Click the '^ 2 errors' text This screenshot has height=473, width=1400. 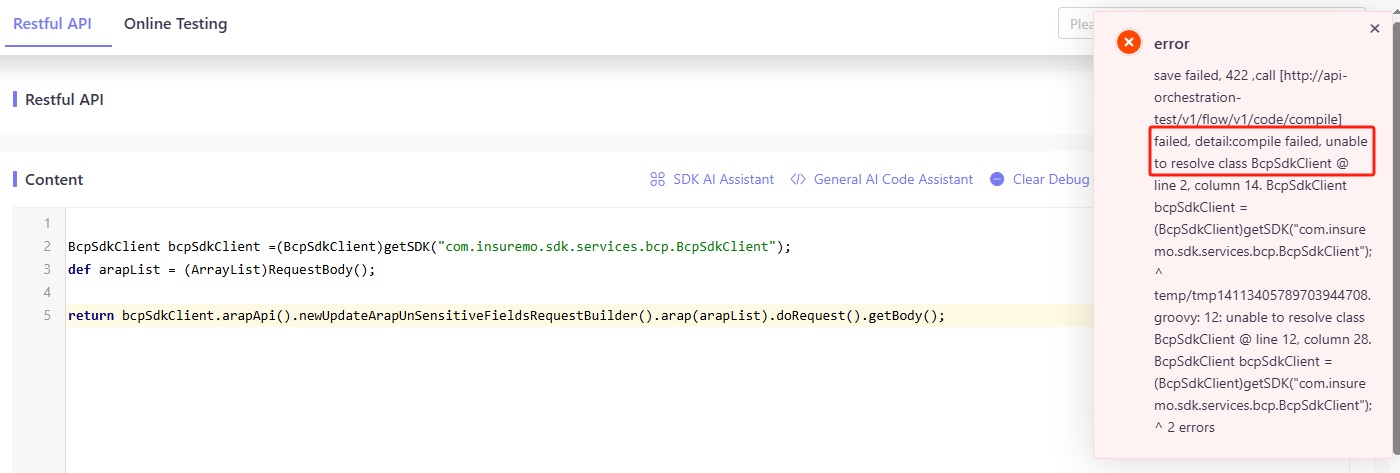click(x=1184, y=427)
